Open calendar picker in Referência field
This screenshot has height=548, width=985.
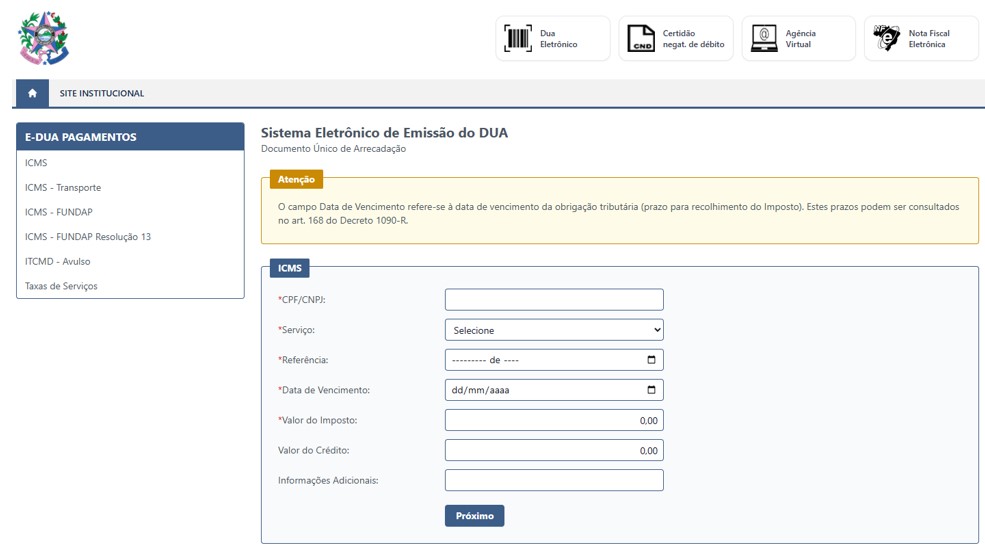651,360
